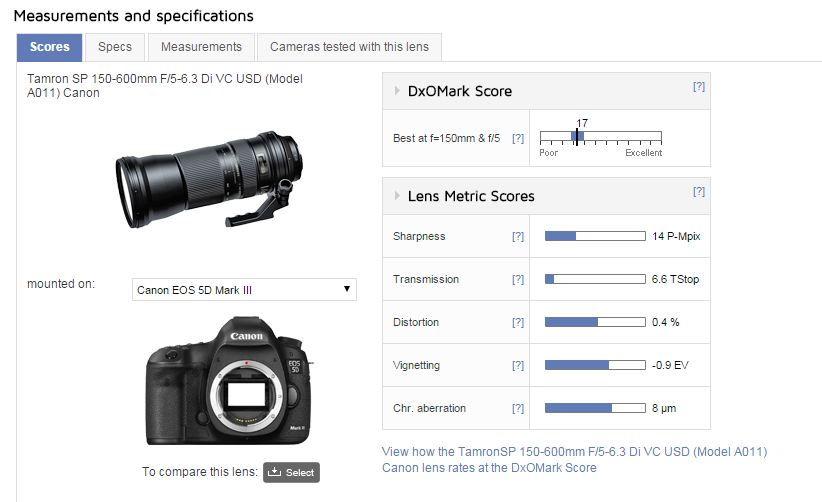Click the -0.9 EV vignetting value
This screenshot has width=822, height=502.
670,365
